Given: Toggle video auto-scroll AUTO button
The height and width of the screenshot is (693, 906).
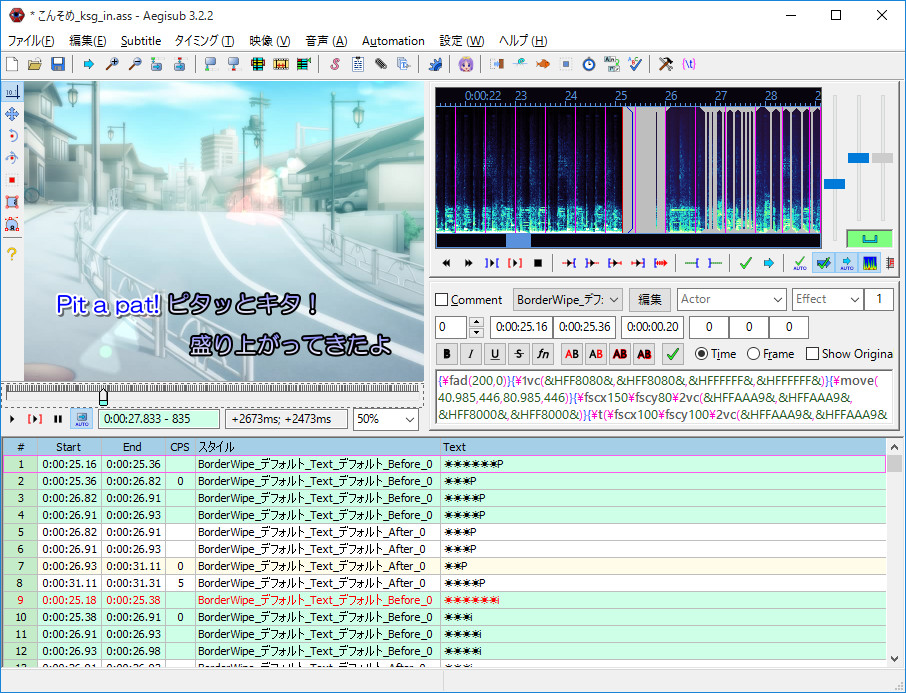Looking at the screenshot, I should (81, 418).
